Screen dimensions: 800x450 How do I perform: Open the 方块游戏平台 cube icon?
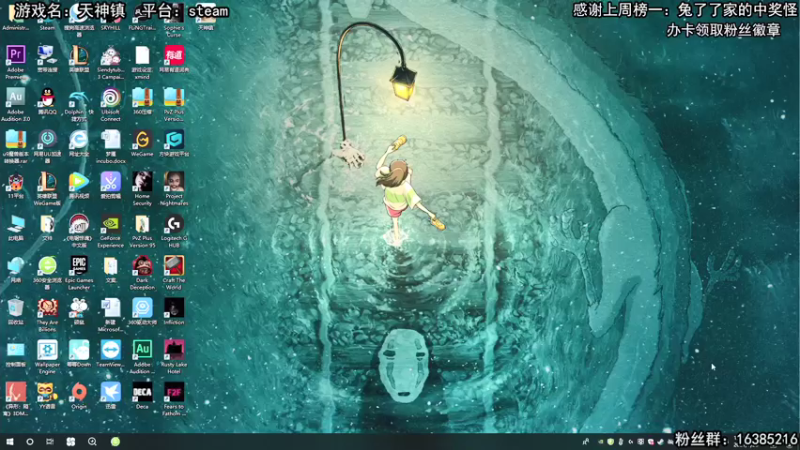click(x=173, y=139)
